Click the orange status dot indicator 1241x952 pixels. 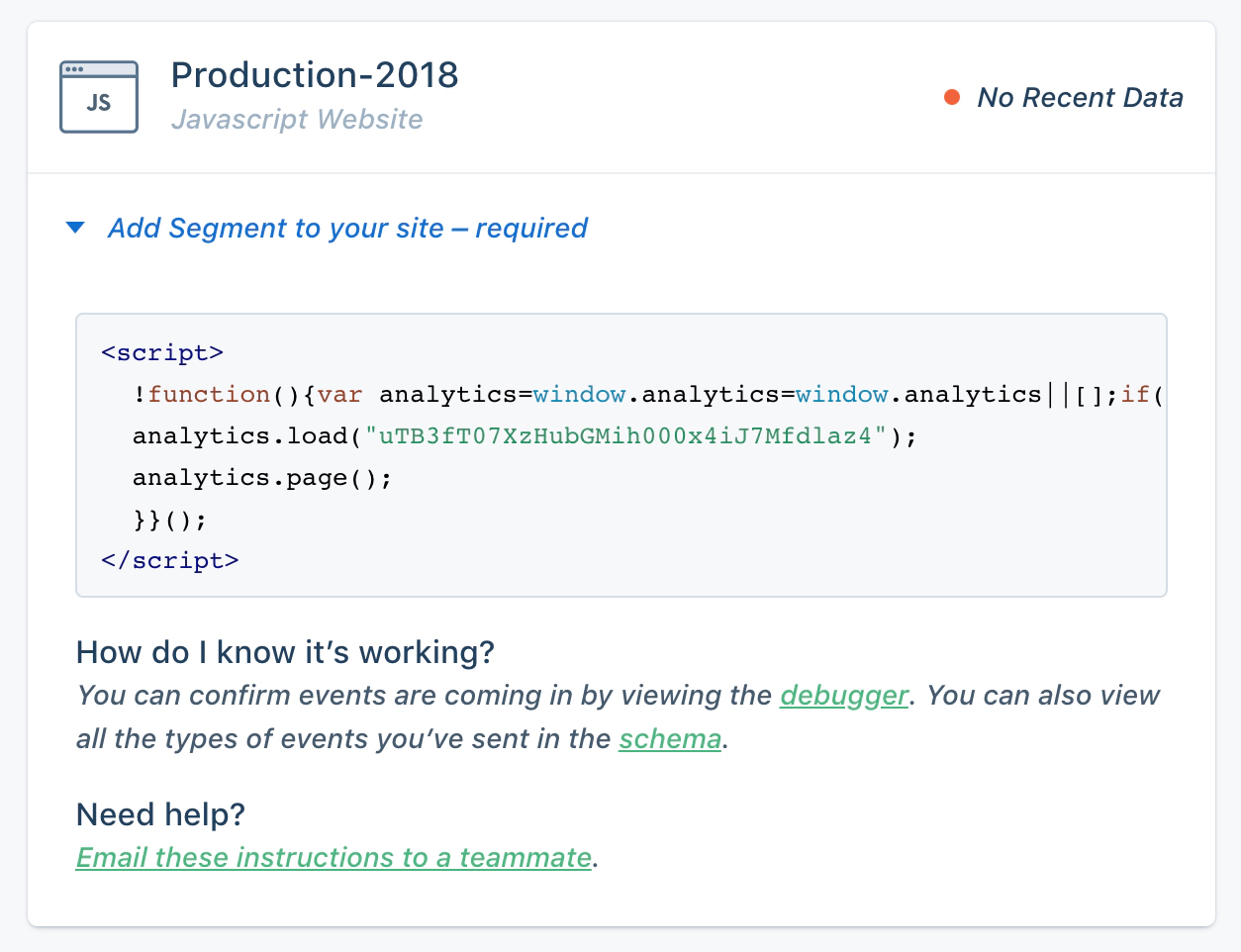[x=952, y=97]
